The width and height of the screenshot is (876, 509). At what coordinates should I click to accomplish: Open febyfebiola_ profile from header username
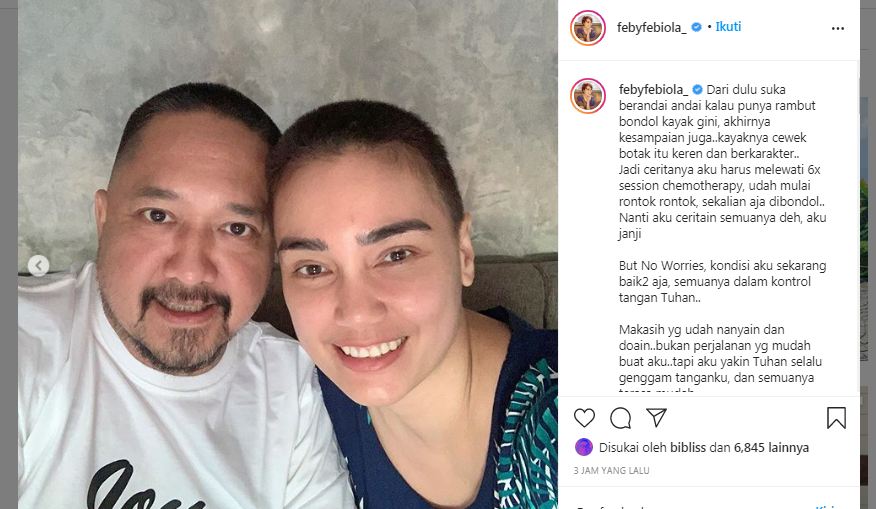pyautogui.click(x=651, y=27)
